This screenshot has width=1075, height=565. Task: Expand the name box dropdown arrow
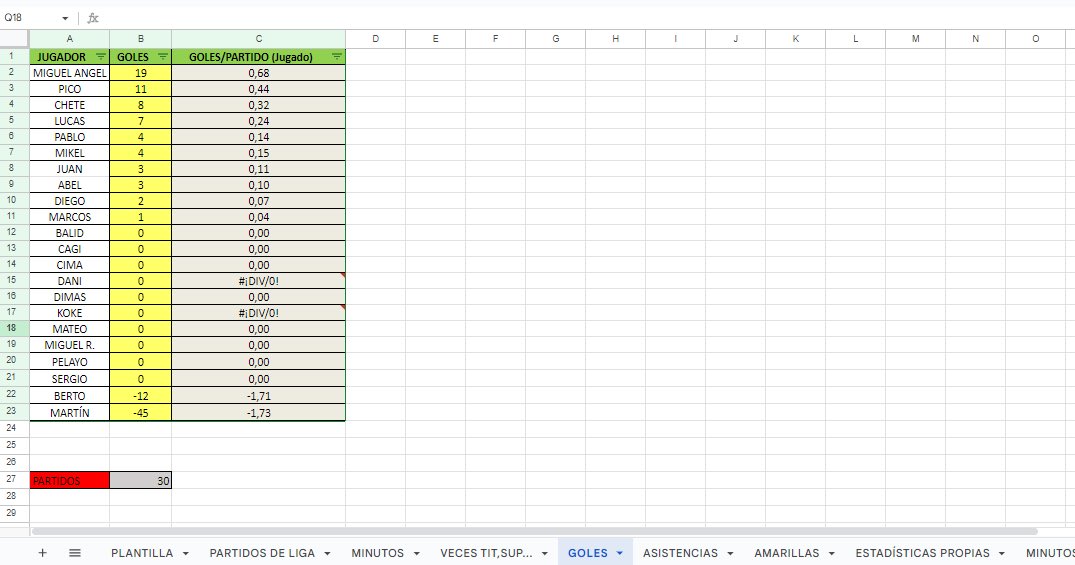[x=65, y=18]
